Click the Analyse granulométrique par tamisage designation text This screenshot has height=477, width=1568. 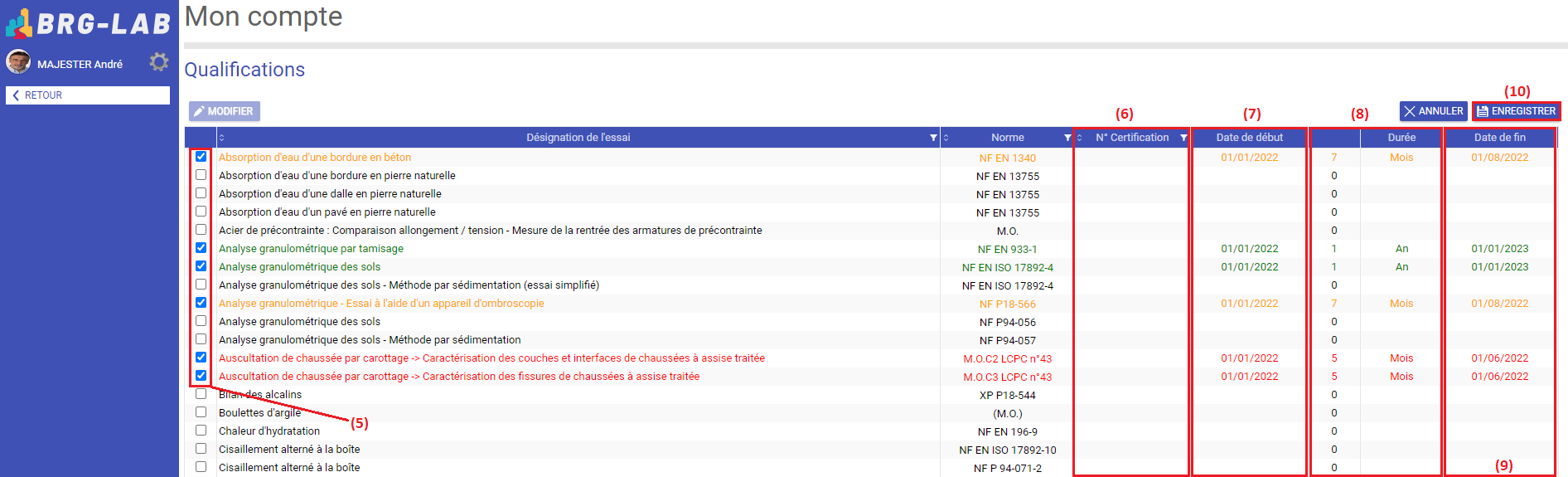point(311,249)
